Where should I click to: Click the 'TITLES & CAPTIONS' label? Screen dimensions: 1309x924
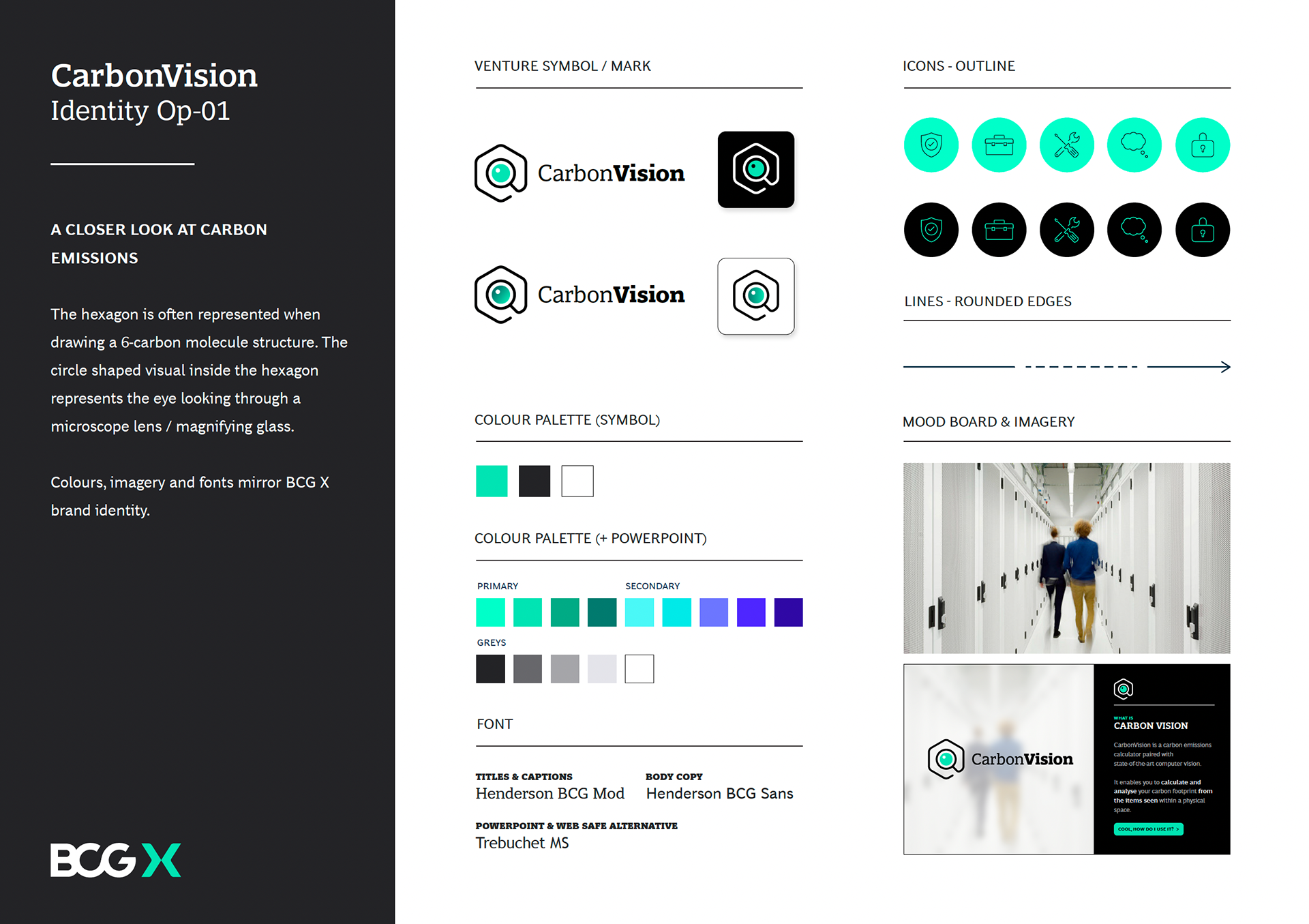(x=524, y=777)
